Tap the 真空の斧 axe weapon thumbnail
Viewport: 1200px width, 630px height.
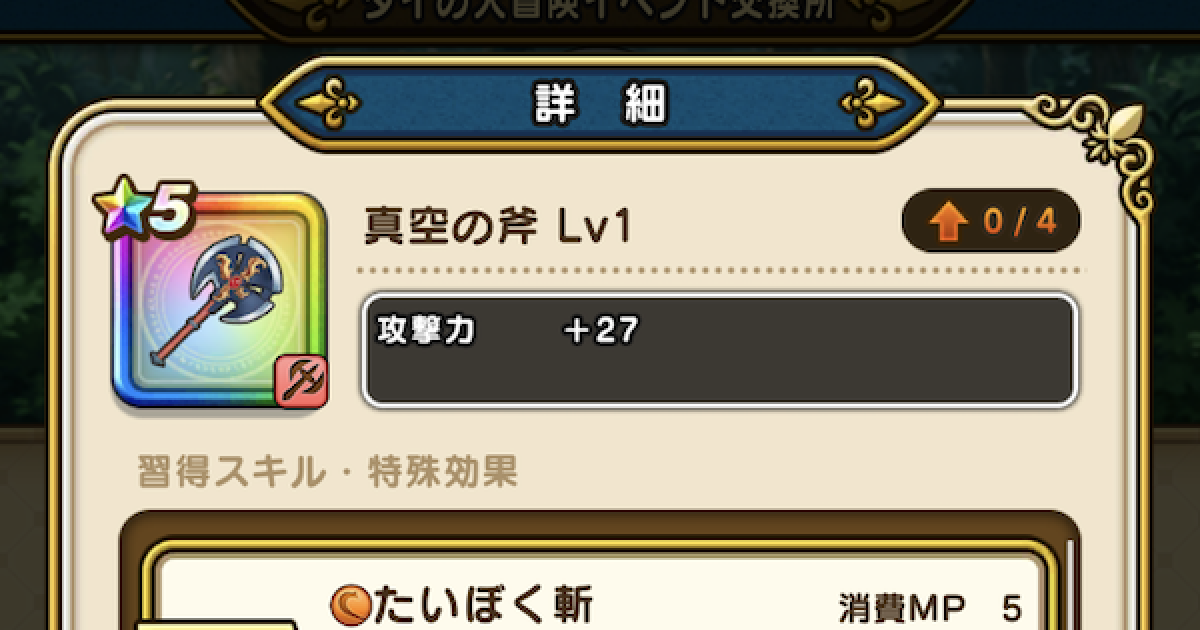[x=220, y=302]
